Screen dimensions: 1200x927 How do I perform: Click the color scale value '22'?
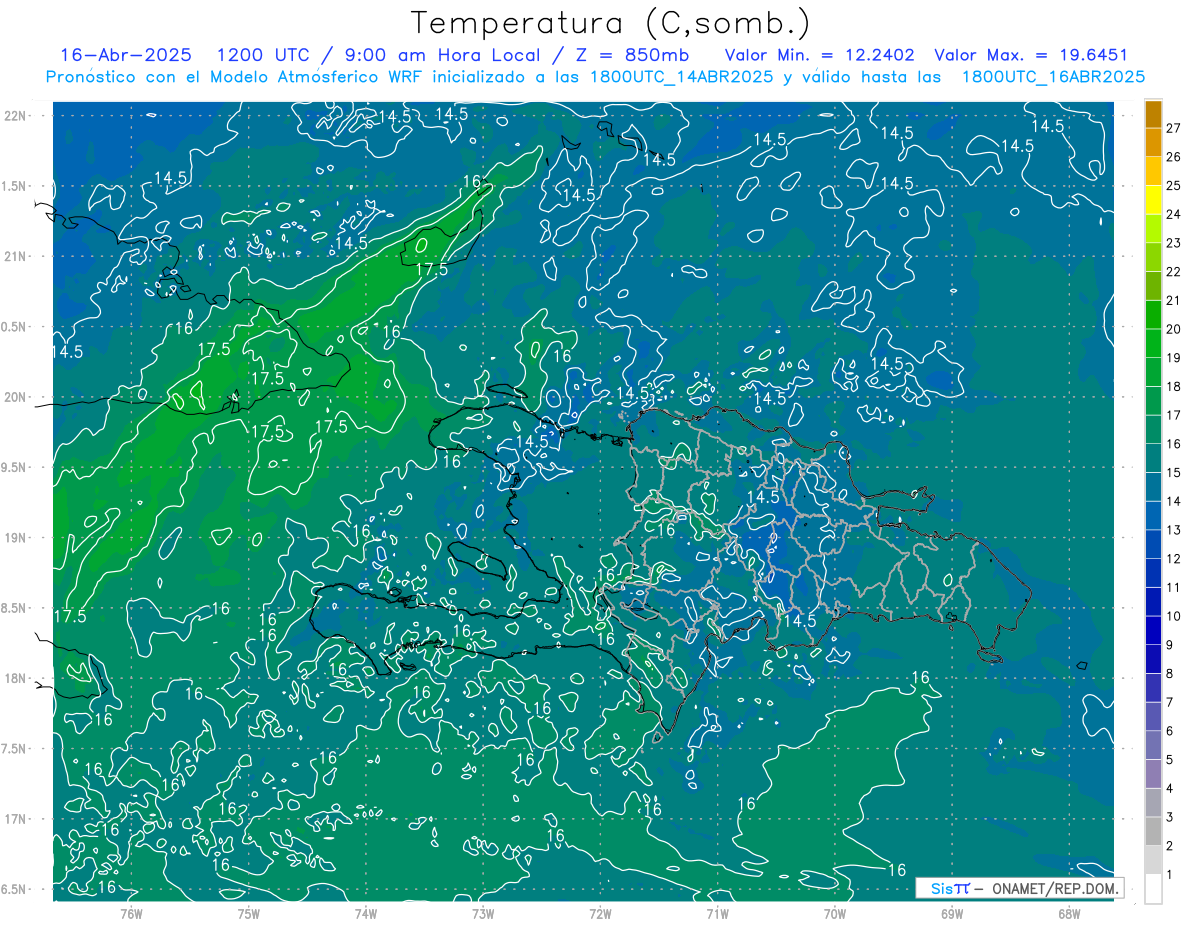click(x=1174, y=272)
